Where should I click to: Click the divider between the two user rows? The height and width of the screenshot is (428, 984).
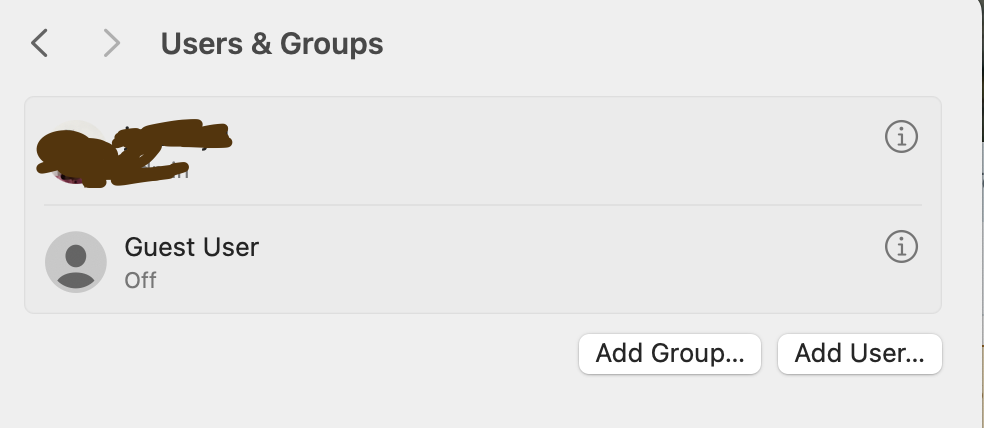[482, 205]
